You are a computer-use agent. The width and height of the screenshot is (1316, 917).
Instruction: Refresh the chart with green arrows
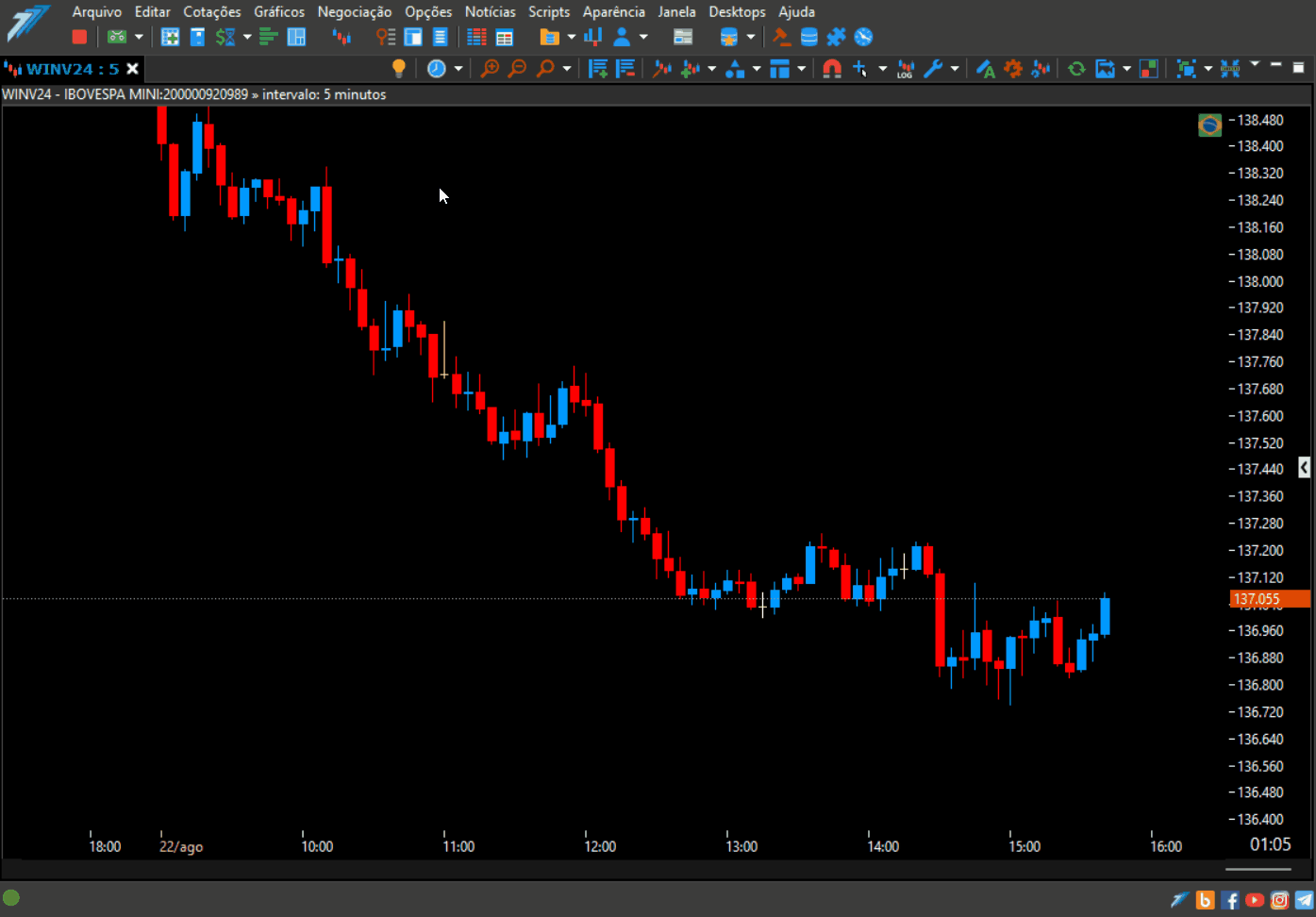(1076, 68)
